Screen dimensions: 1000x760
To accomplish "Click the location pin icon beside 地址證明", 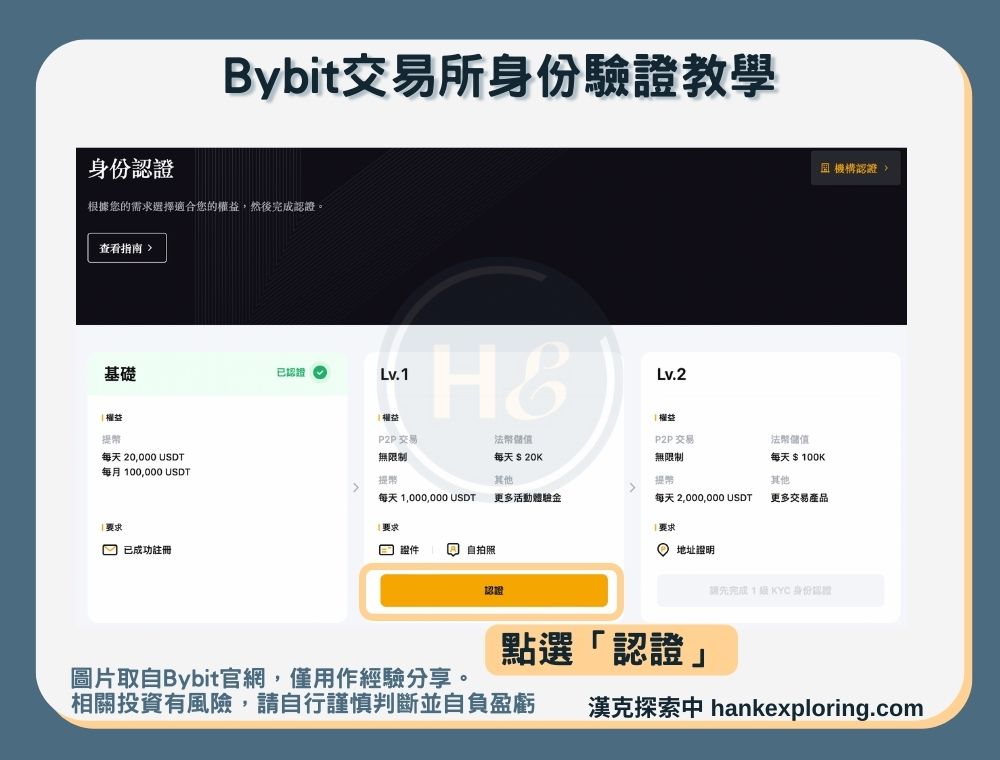I will 663,550.
